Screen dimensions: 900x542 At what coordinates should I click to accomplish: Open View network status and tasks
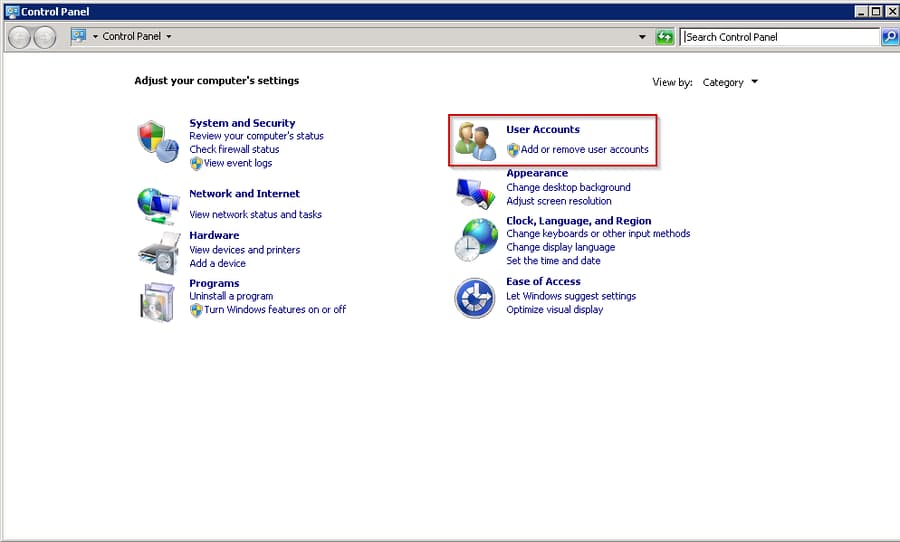coord(255,214)
